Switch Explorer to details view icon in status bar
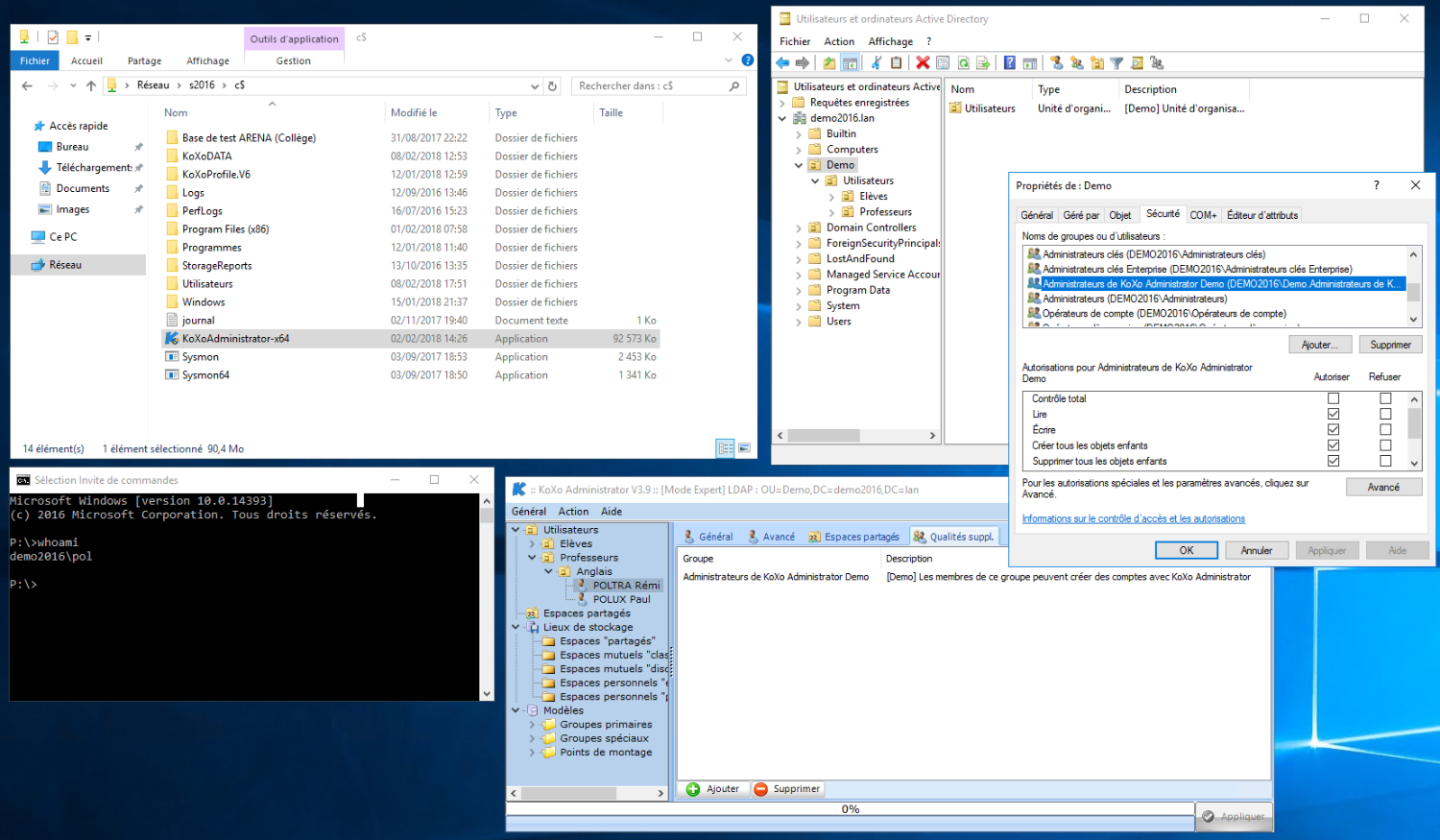 tap(726, 448)
